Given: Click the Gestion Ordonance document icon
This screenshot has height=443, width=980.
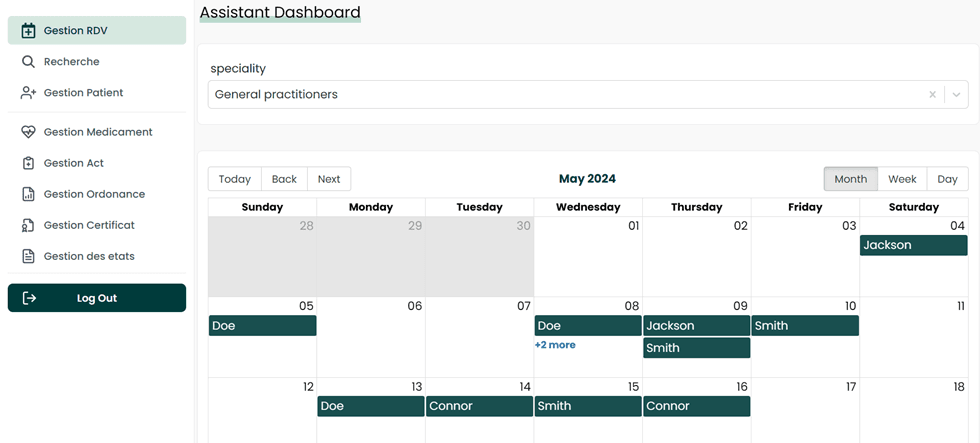Looking at the screenshot, I should (x=28, y=194).
